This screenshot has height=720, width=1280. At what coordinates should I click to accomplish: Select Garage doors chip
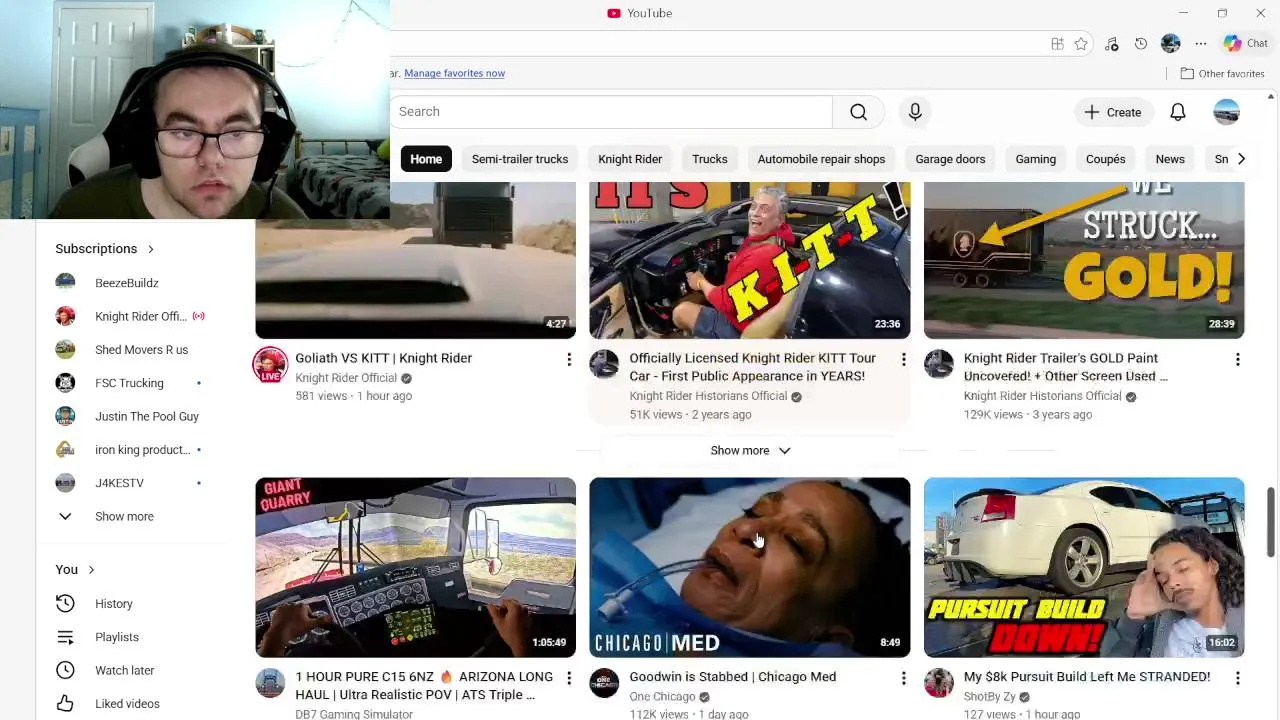(950, 159)
